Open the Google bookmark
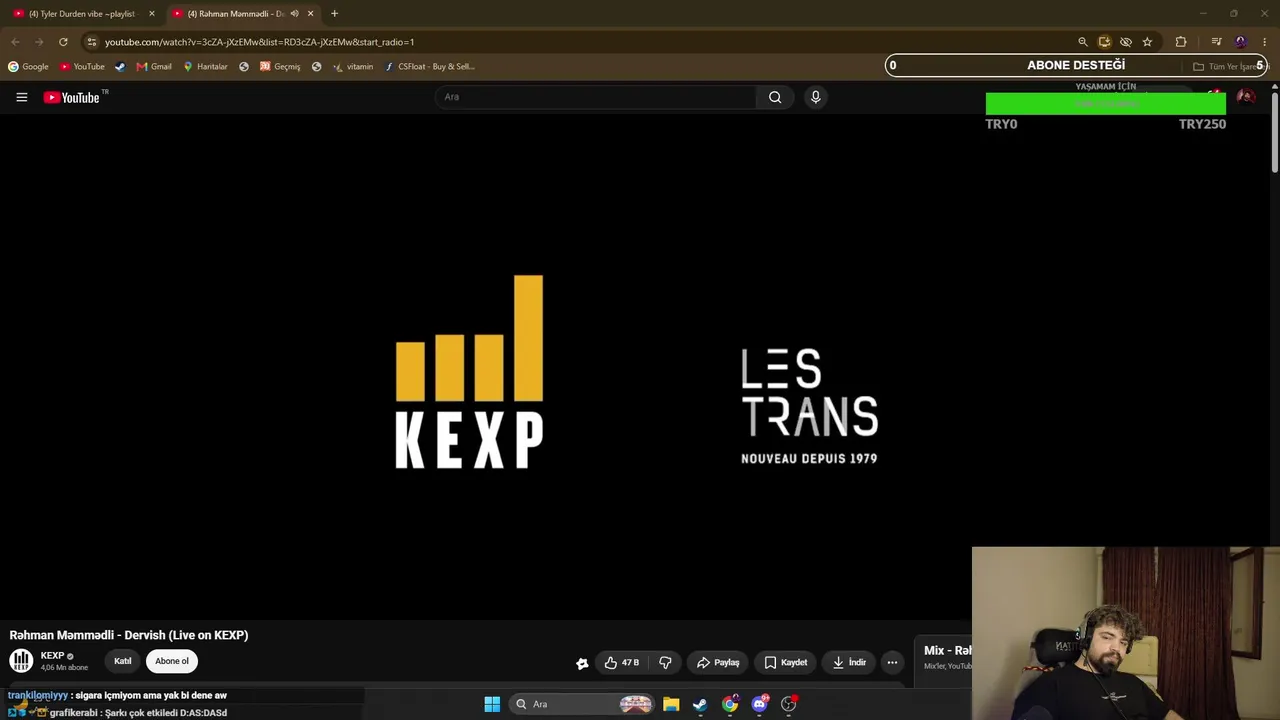 click(x=28, y=67)
